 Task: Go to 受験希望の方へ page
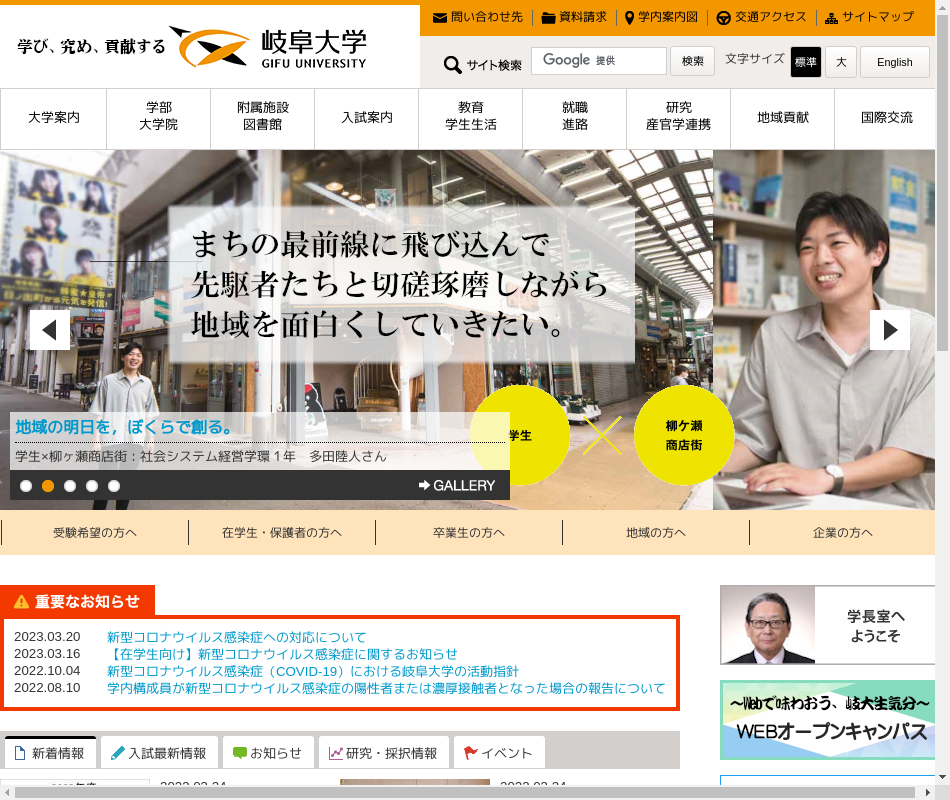tap(95, 533)
